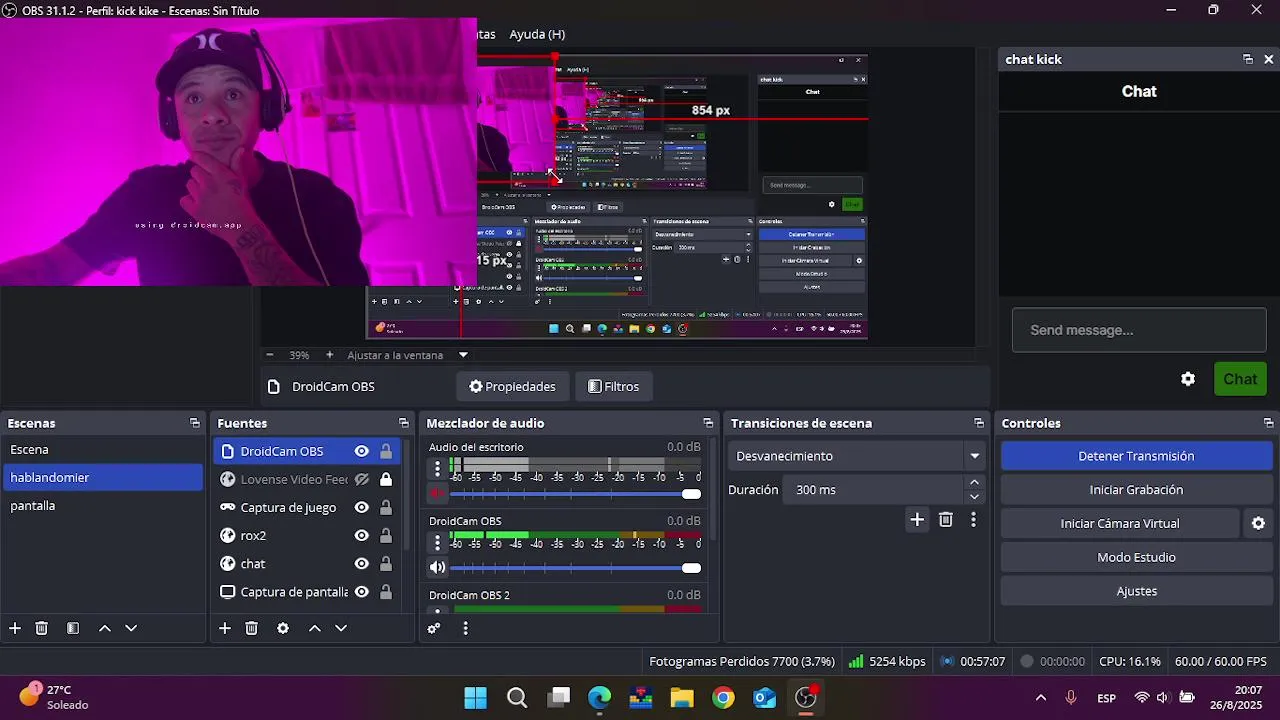
Task: Open source properties gear in Fuentes toolbar
Action: (x=283, y=628)
